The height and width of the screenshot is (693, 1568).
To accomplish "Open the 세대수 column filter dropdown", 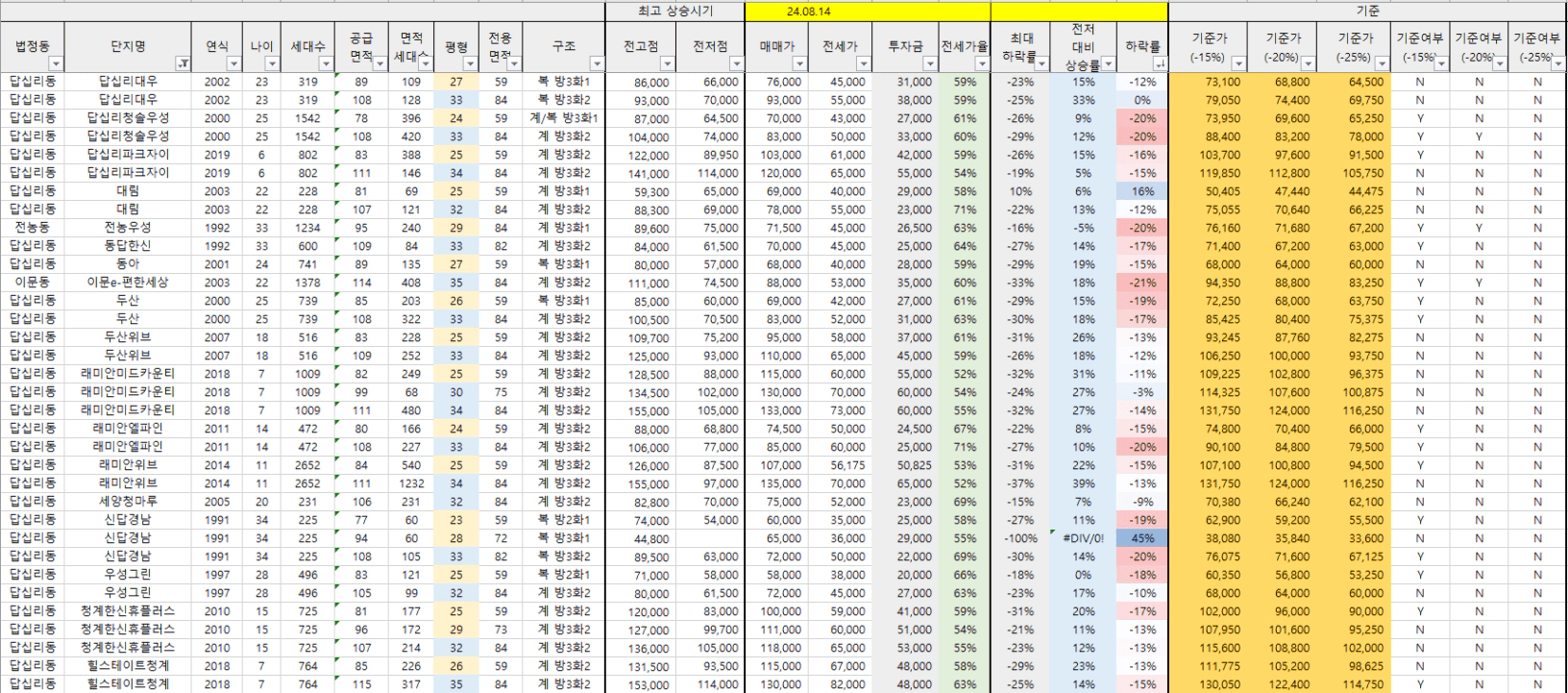I will (326, 64).
